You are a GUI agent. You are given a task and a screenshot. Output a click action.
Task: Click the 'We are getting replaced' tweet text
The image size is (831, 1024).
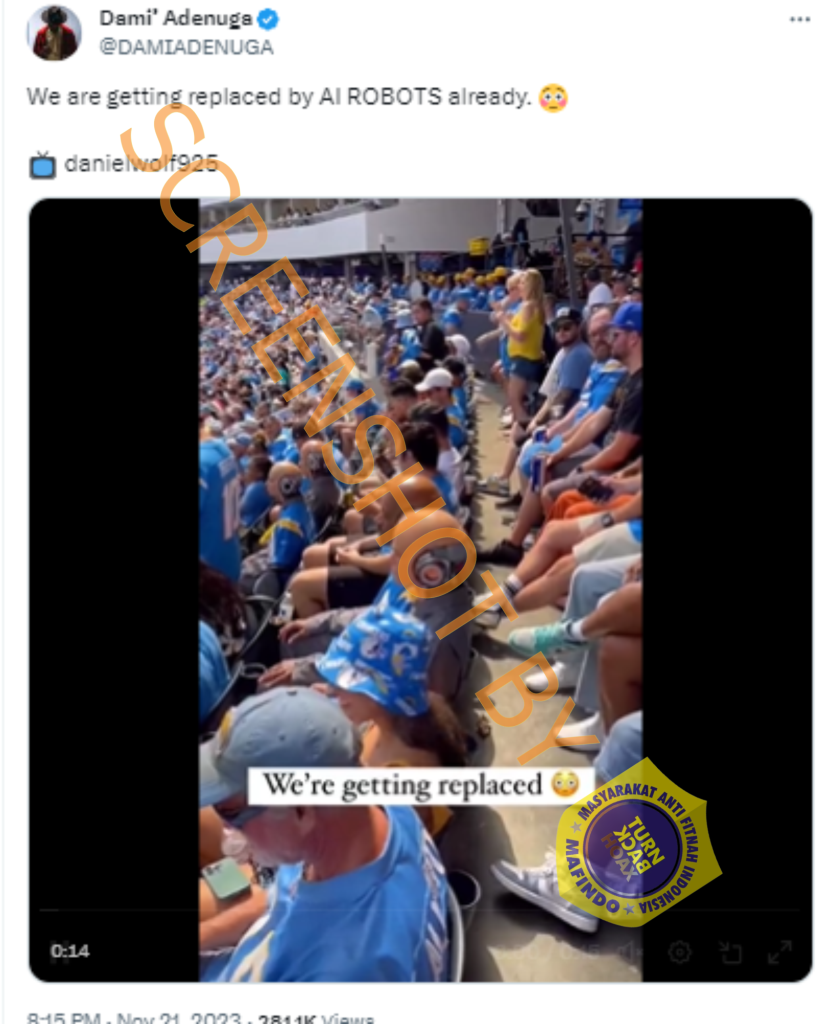(x=279, y=97)
